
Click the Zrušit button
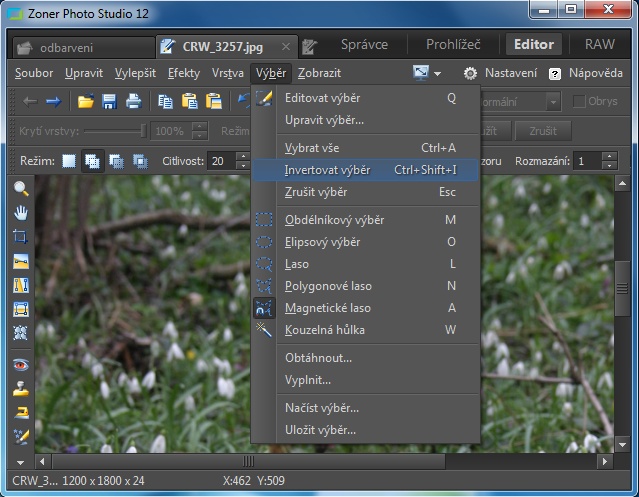pos(543,131)
